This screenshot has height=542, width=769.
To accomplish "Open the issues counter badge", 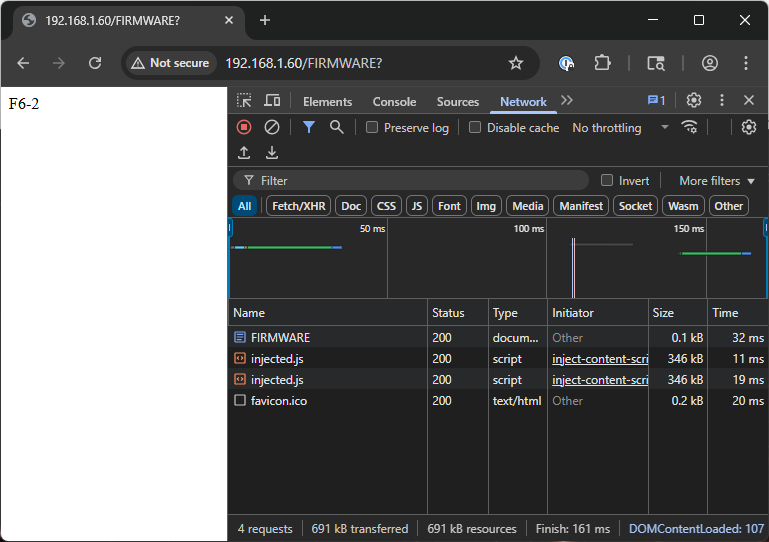I will click(x=656, y=101).
